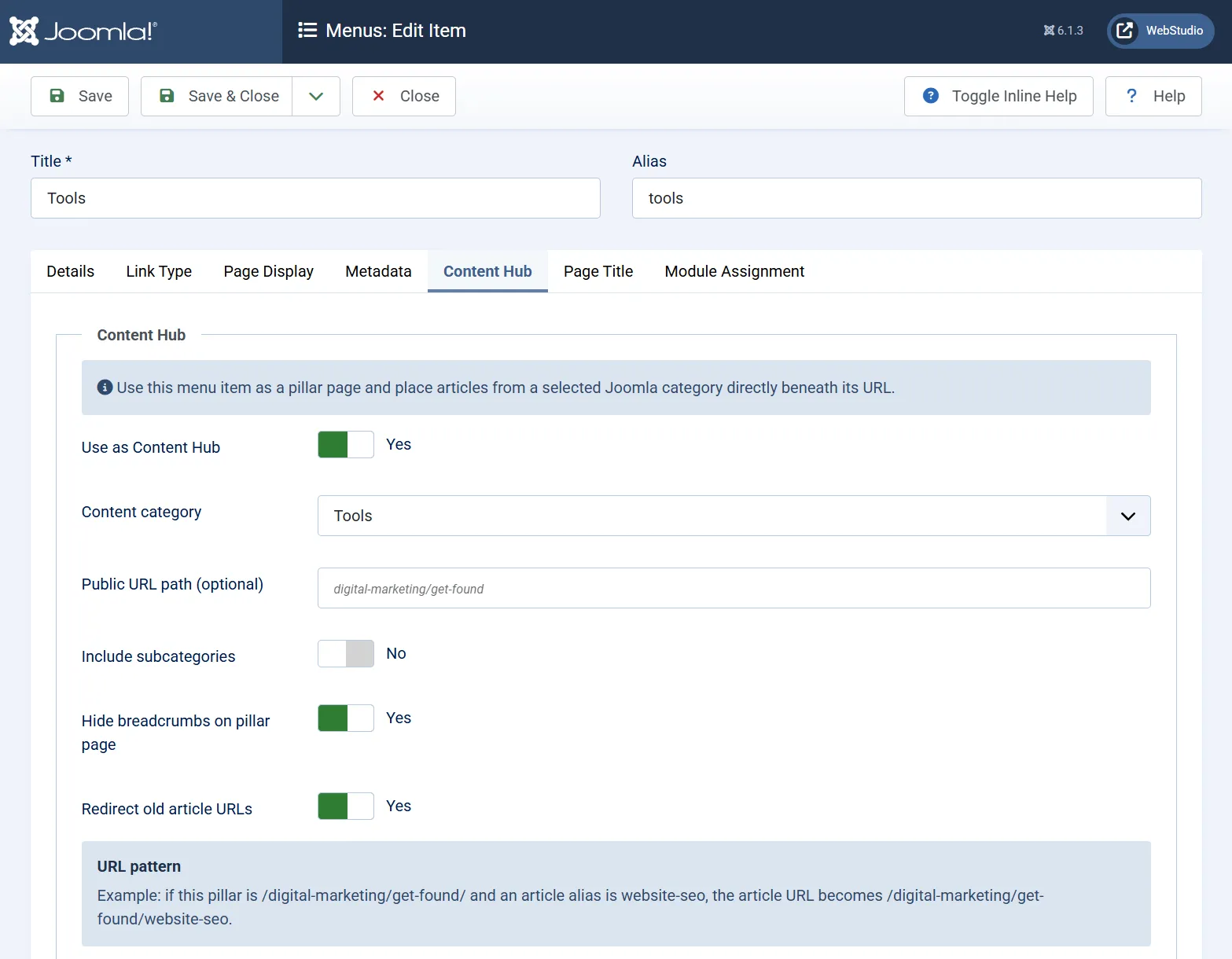Click into the Title field

315,198
